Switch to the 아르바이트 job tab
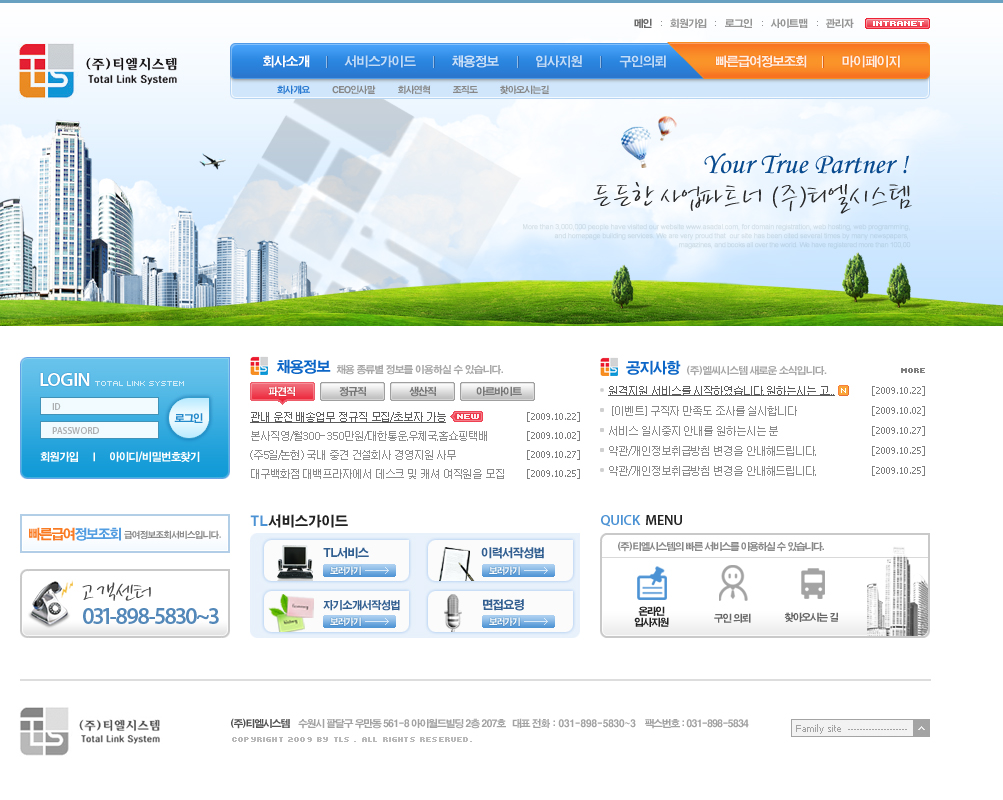The width and height of the screenshot is (1003, 800). pos(497,391)
